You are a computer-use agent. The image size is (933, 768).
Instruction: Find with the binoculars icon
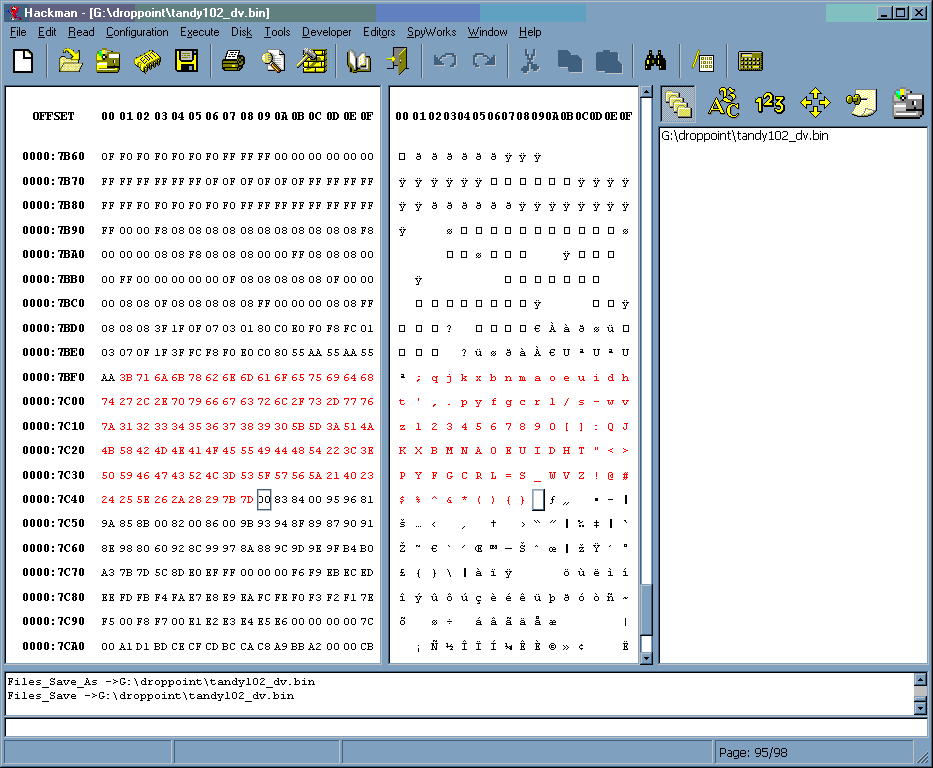(655, 61)
